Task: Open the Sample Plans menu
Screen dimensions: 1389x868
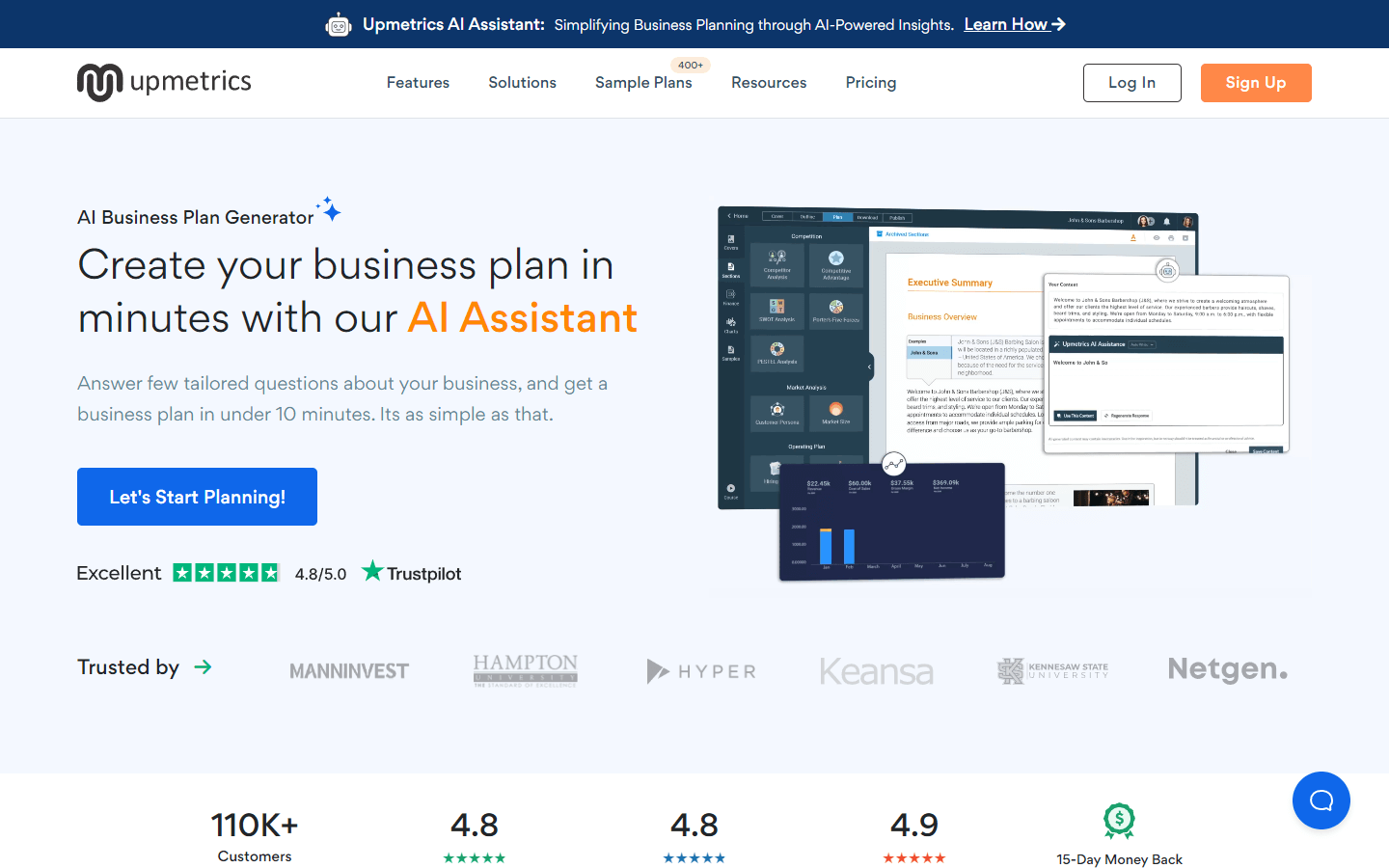Action: (643, 83)
